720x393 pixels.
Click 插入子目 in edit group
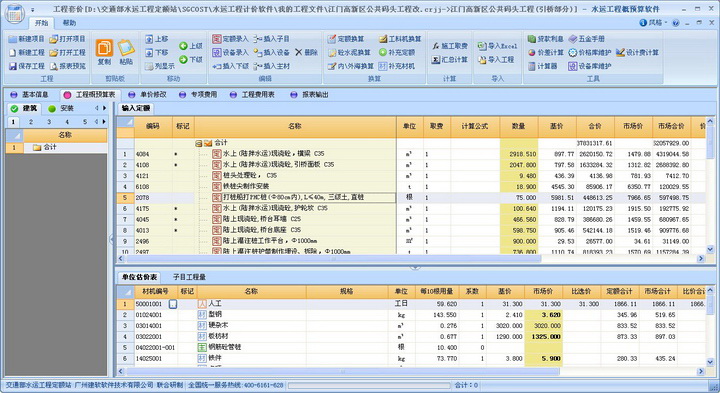point(271,39)
